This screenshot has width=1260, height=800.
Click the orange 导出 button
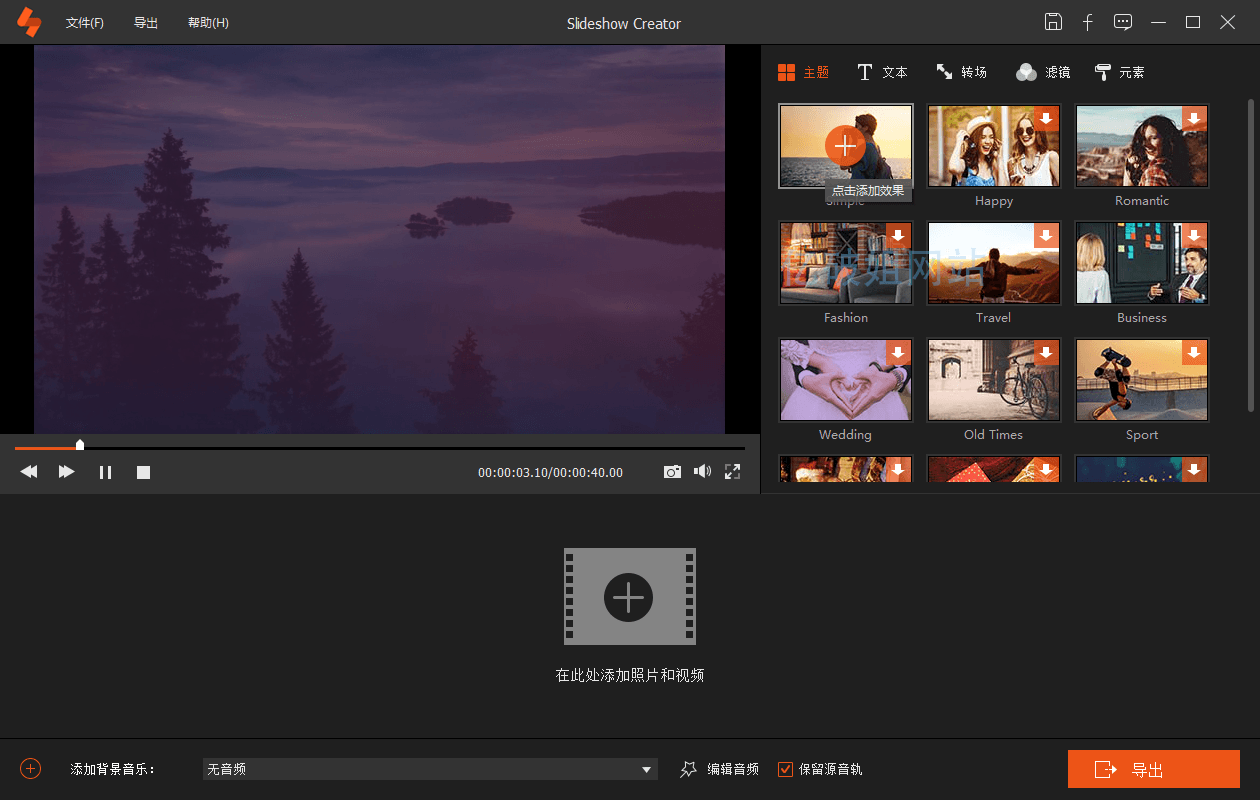click(1153, 769)
